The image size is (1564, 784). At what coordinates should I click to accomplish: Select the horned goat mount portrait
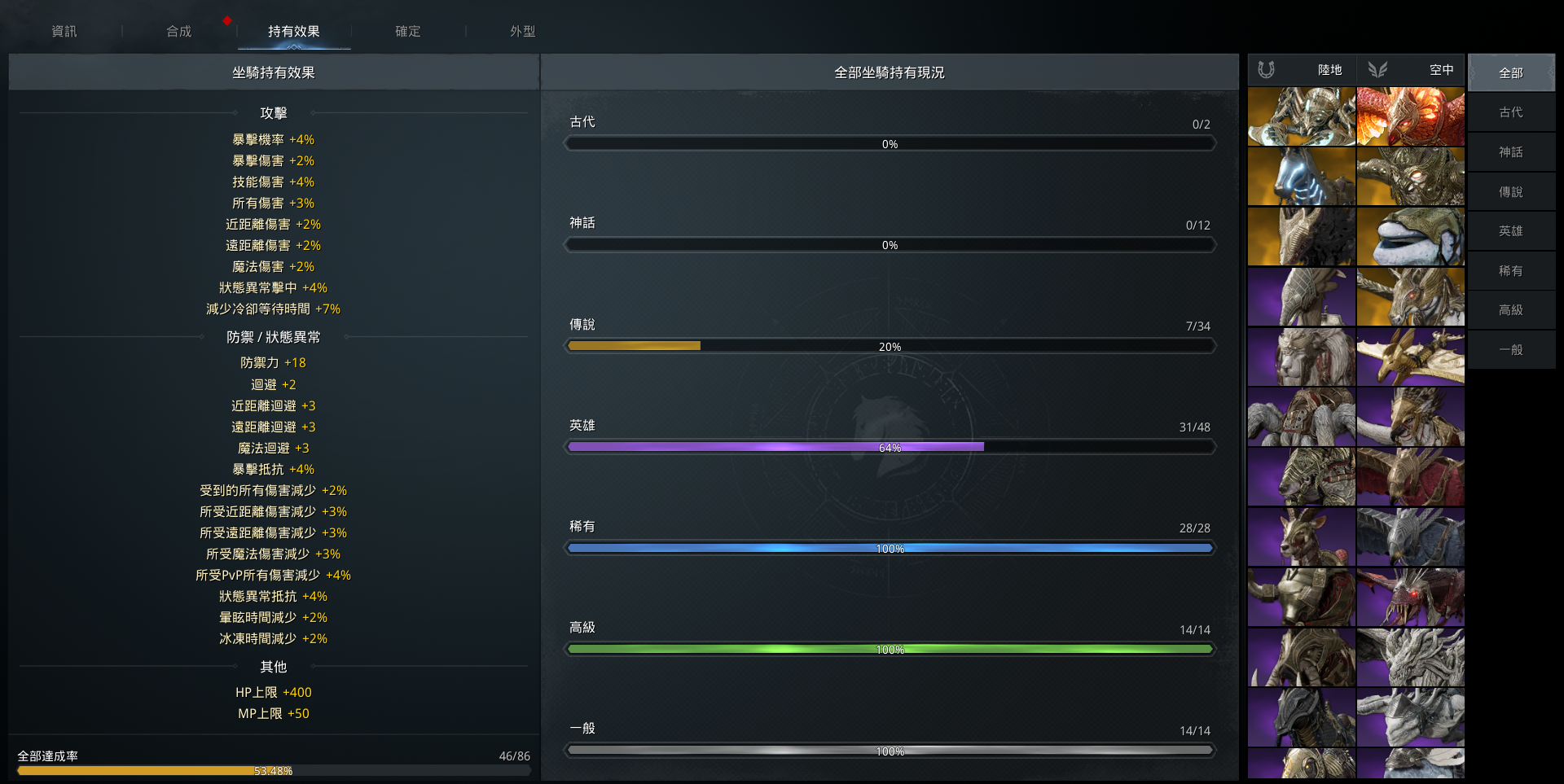(x=1301, y=537)
